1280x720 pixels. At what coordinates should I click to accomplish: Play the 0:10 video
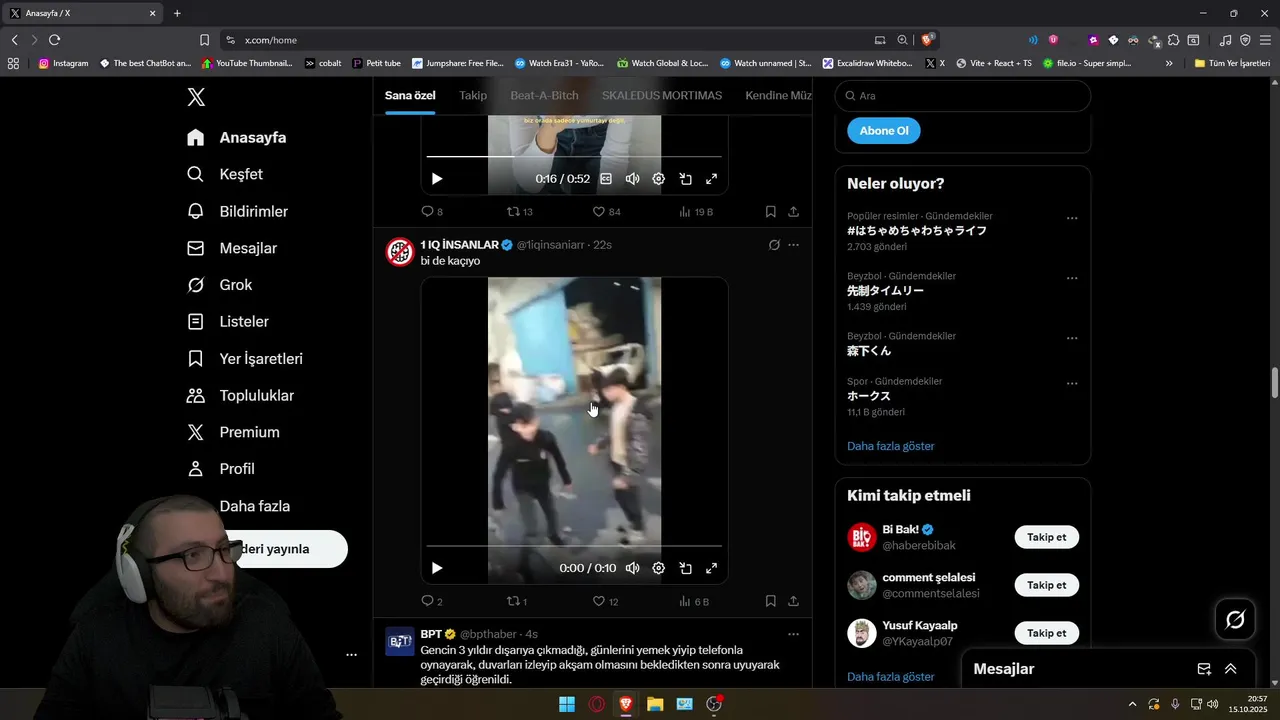pos(437,568)
